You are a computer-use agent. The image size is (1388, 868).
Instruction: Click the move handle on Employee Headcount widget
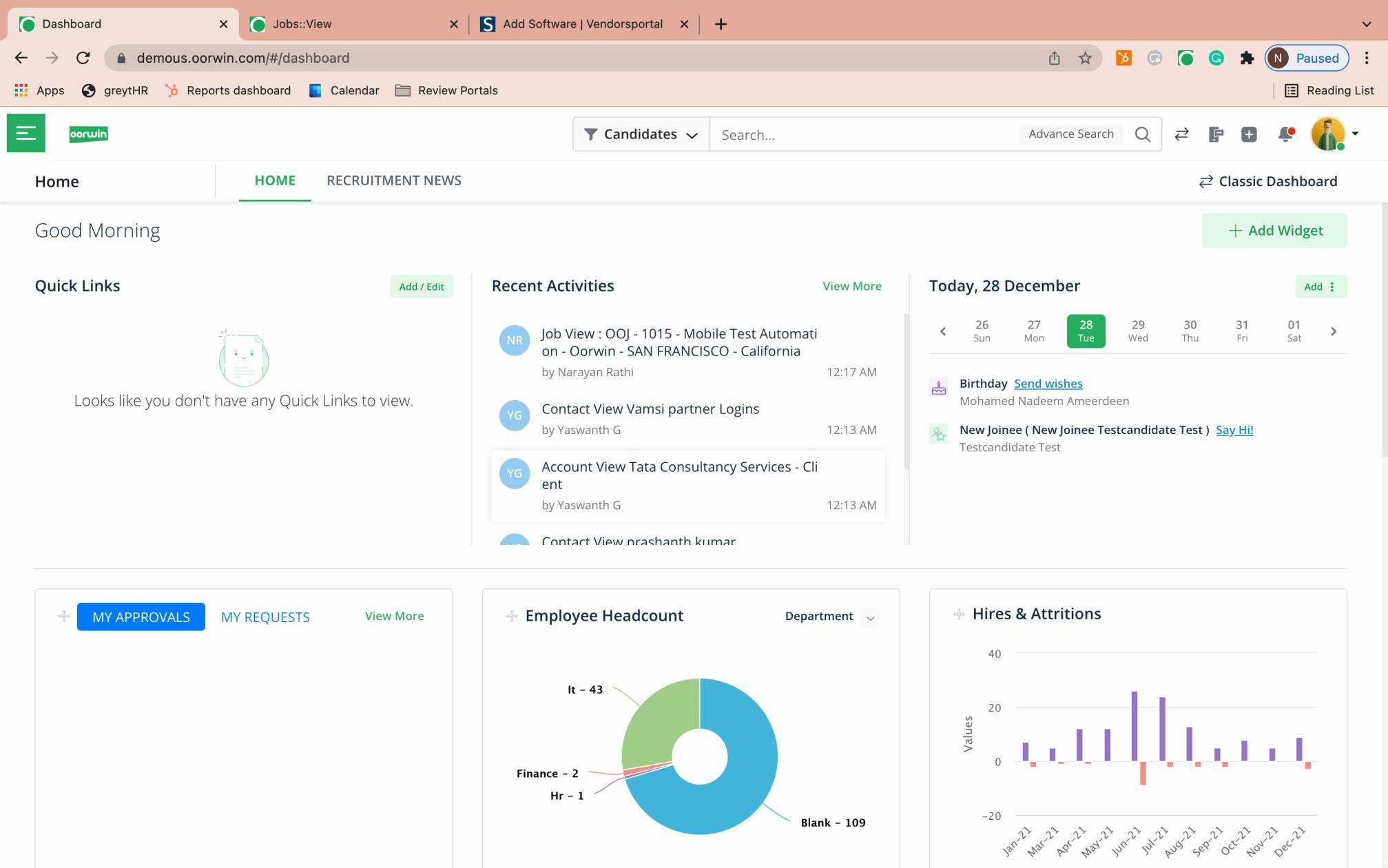[512, 616]
